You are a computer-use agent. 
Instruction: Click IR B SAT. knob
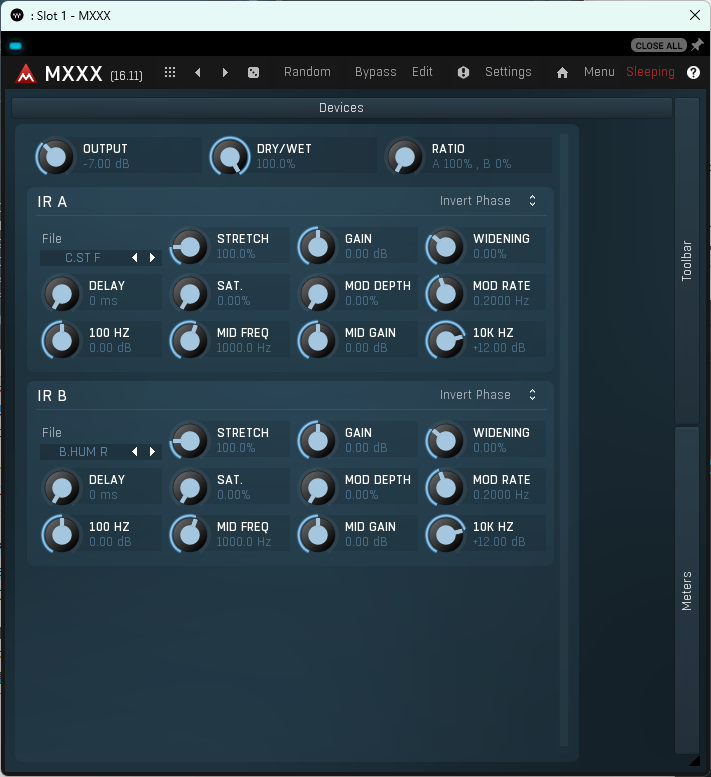(189, 488)
